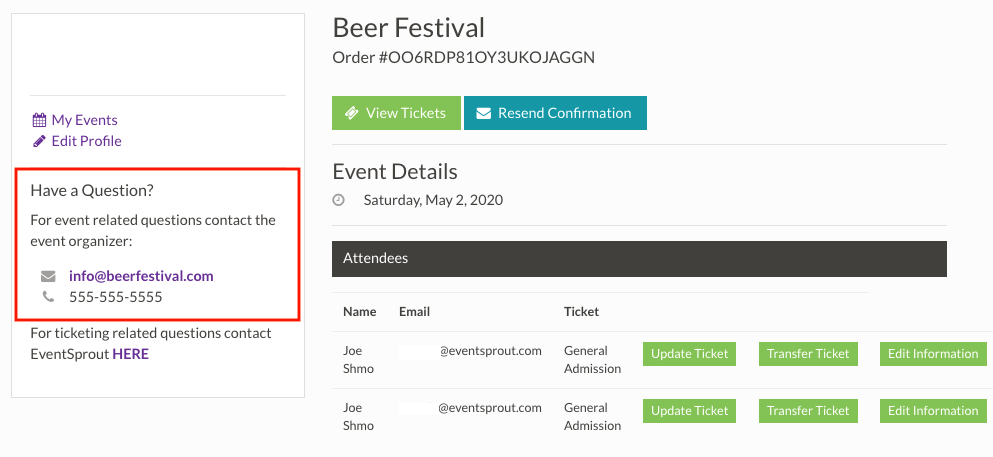The width and height of the screenshot is (993, 457).
Task: Follow the EventSprout HERE link
Action: 130,354
